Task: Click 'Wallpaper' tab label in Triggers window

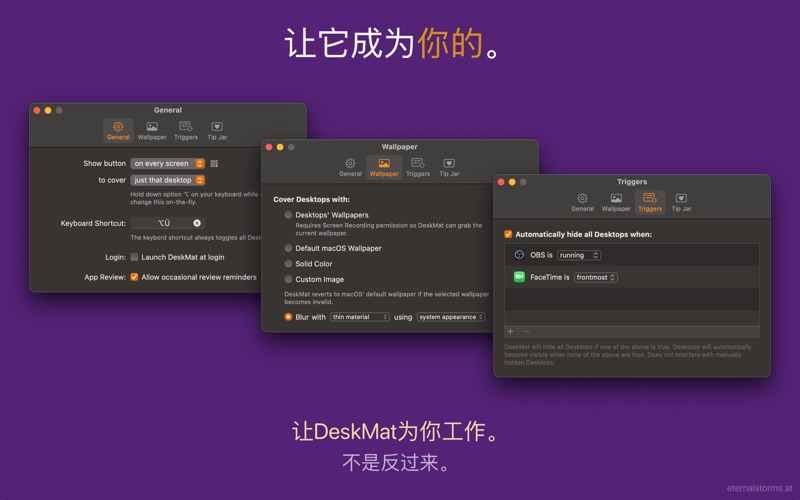Action: (616, 209)
